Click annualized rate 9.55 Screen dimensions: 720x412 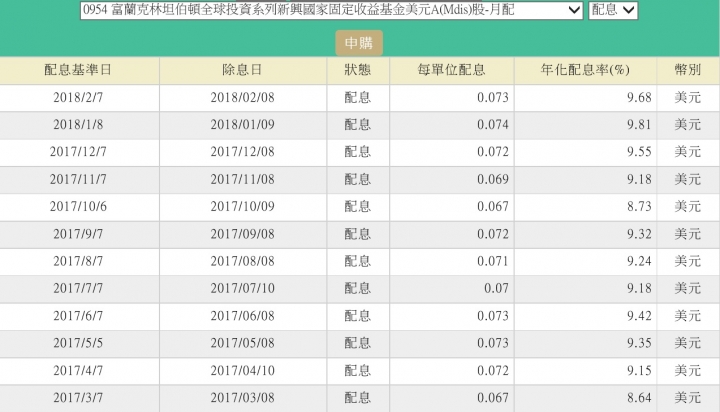[x=639, y=152]
